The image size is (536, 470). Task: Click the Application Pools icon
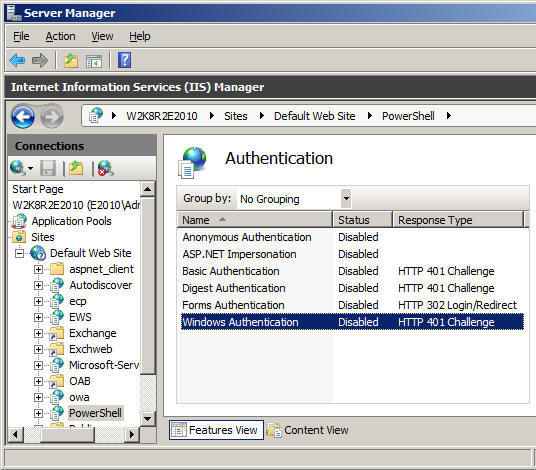pos(19,221)
